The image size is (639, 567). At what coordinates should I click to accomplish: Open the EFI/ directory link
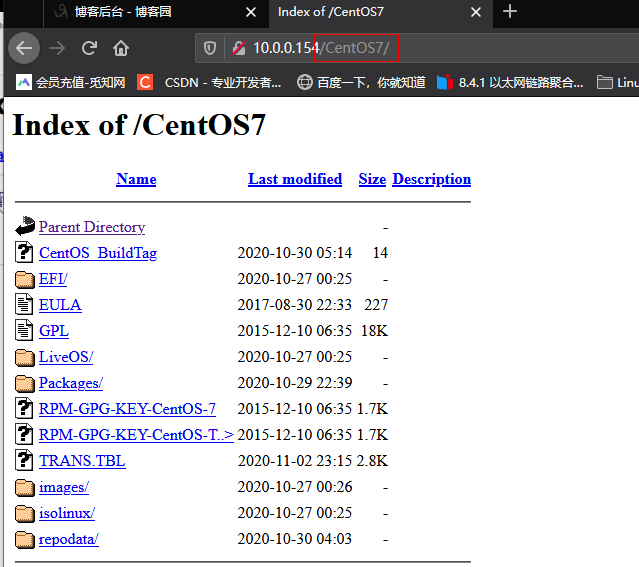(53, 279)
